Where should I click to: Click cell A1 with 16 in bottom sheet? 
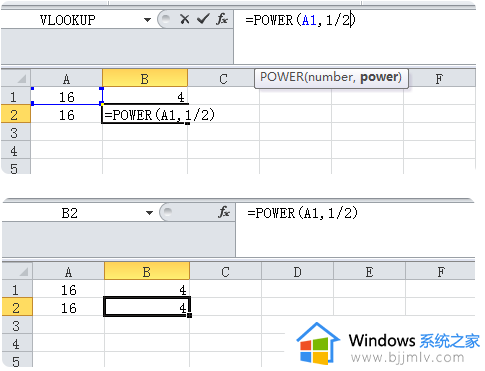(x=69, y=290)
